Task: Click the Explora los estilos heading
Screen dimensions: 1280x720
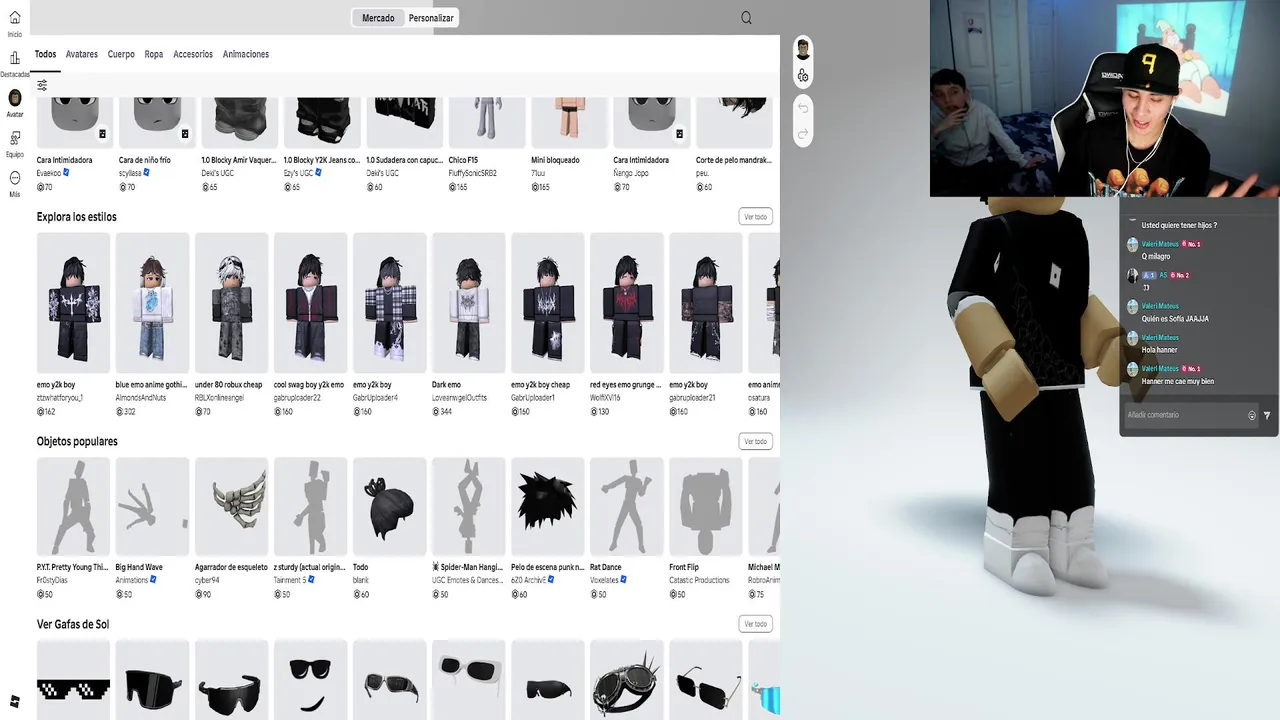Action: point(77,217)
